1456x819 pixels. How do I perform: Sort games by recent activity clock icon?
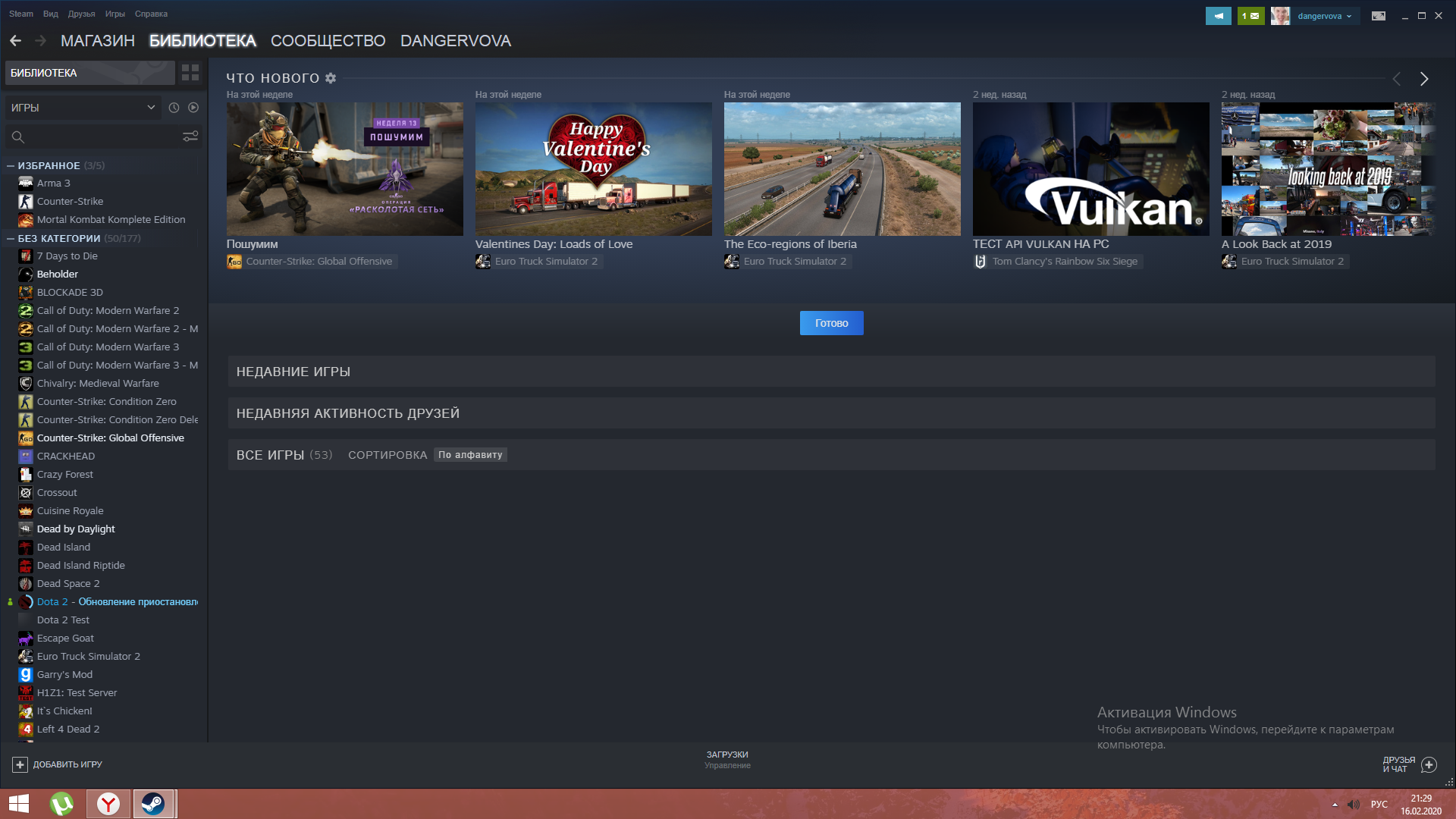pos(174,108)
